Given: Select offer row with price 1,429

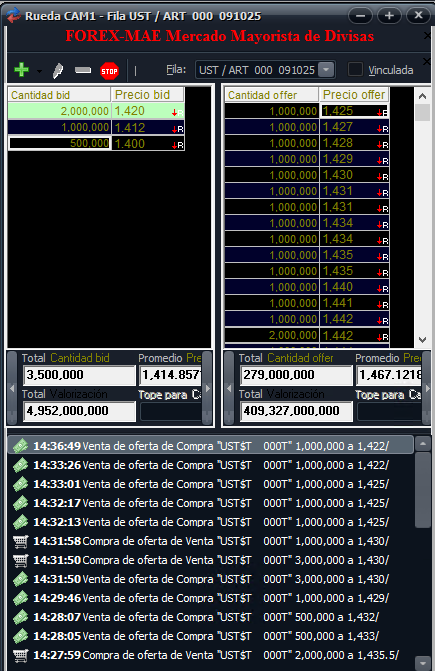Looking at the screenshot, I should [307, 159].
